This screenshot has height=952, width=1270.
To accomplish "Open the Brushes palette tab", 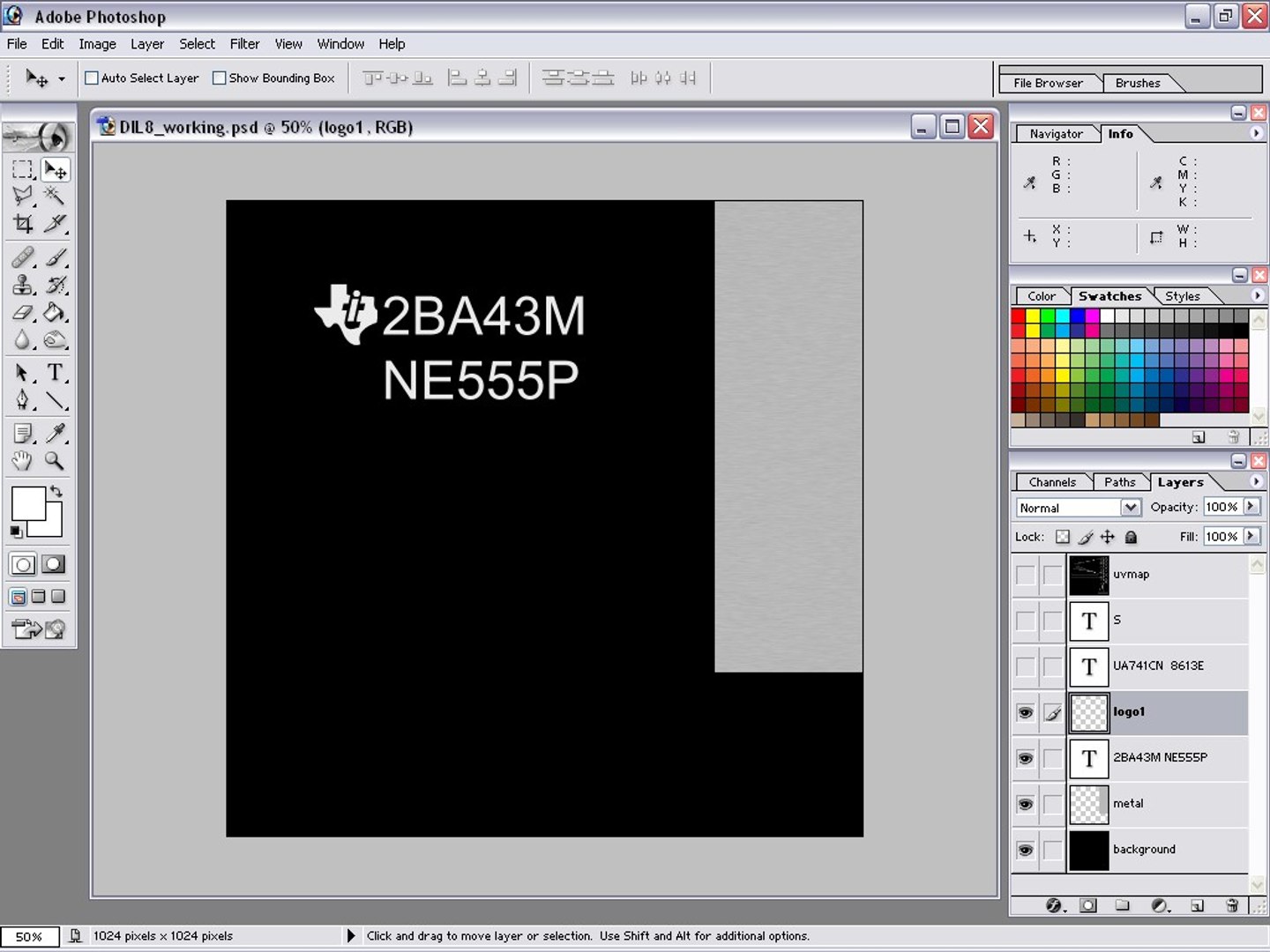I will pos(1138,83).
